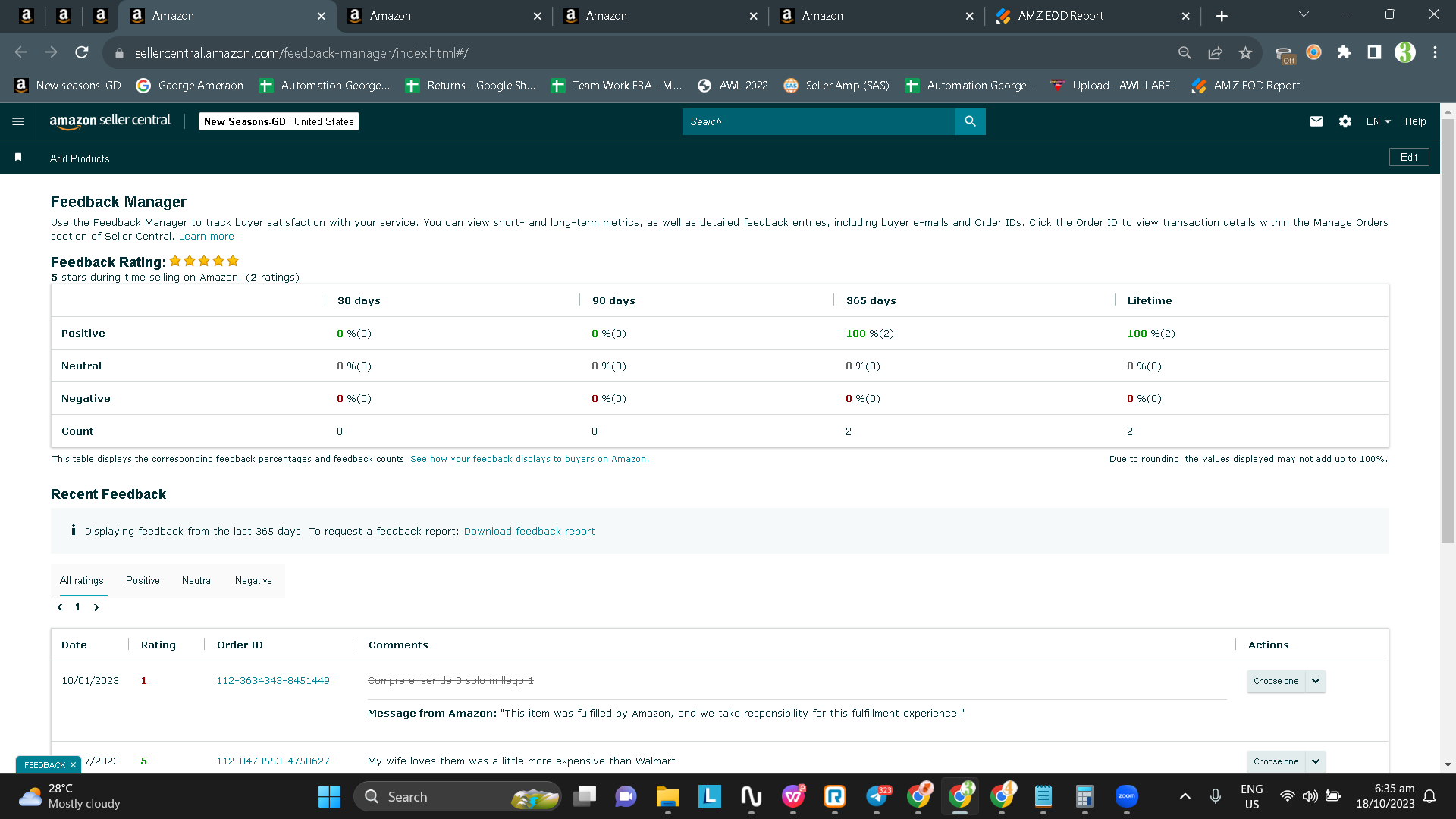Click the five-star Feedback Rating

tap(204, 261)
